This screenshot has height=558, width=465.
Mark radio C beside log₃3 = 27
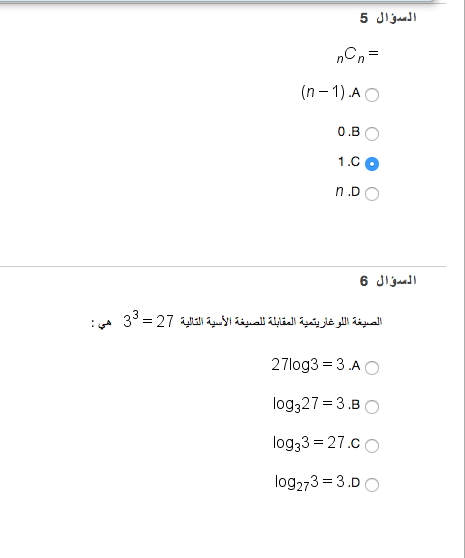372,445
